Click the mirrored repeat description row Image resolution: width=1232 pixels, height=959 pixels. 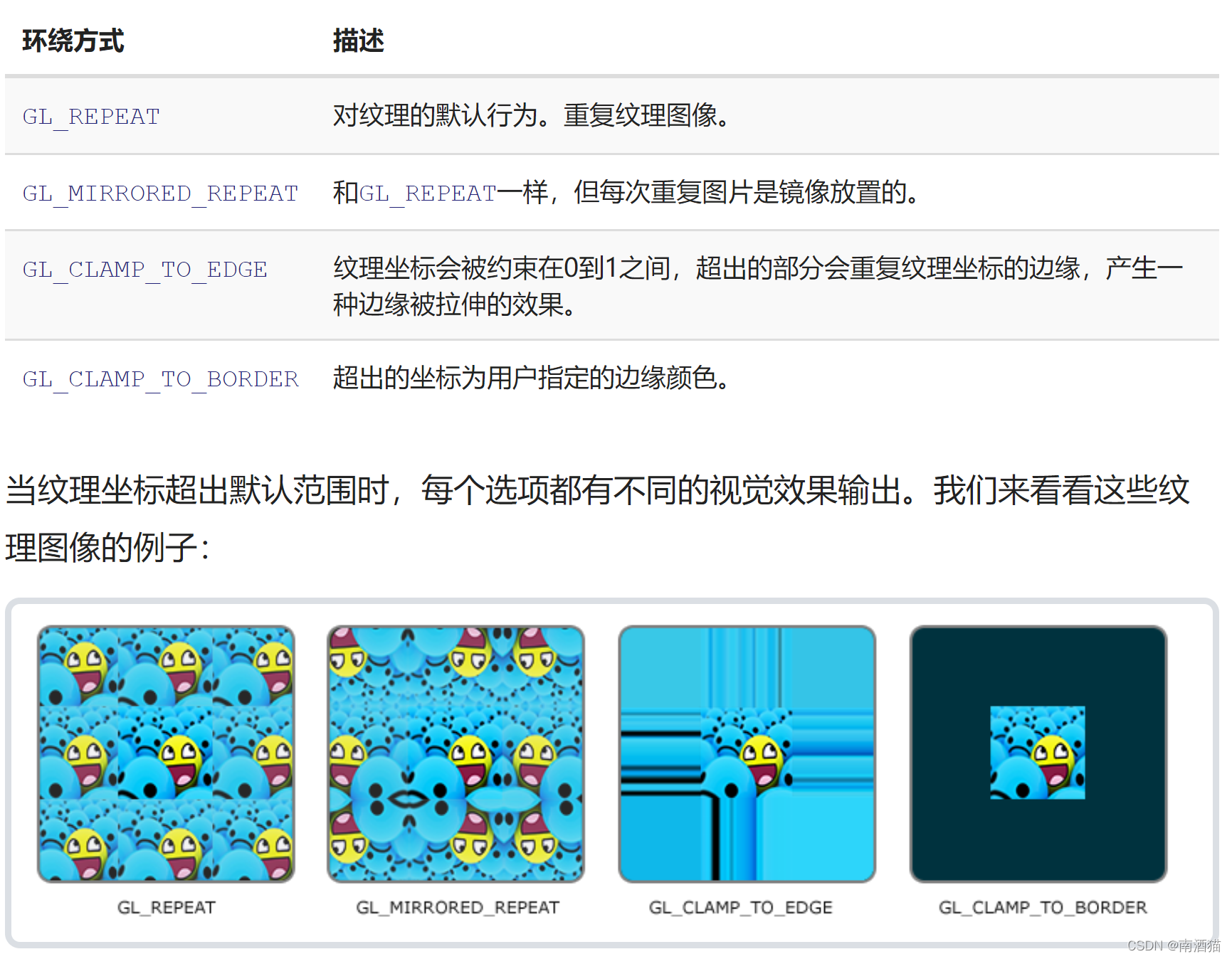(x=625, y=193)
